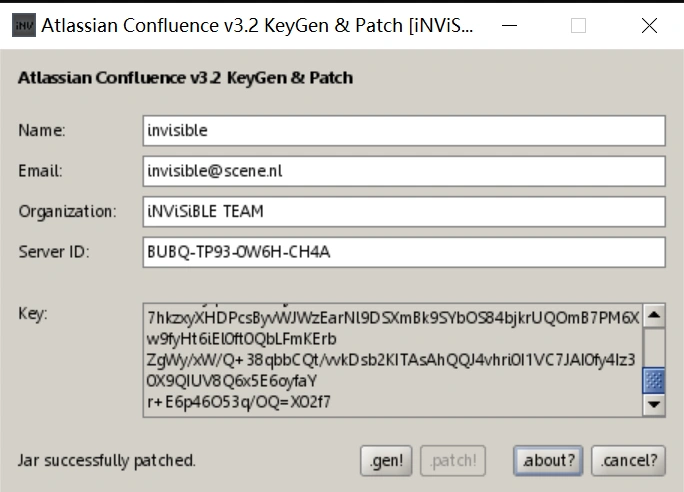Click the .patch! button
This screenshot has height=492, width=684.
(453, 460)
